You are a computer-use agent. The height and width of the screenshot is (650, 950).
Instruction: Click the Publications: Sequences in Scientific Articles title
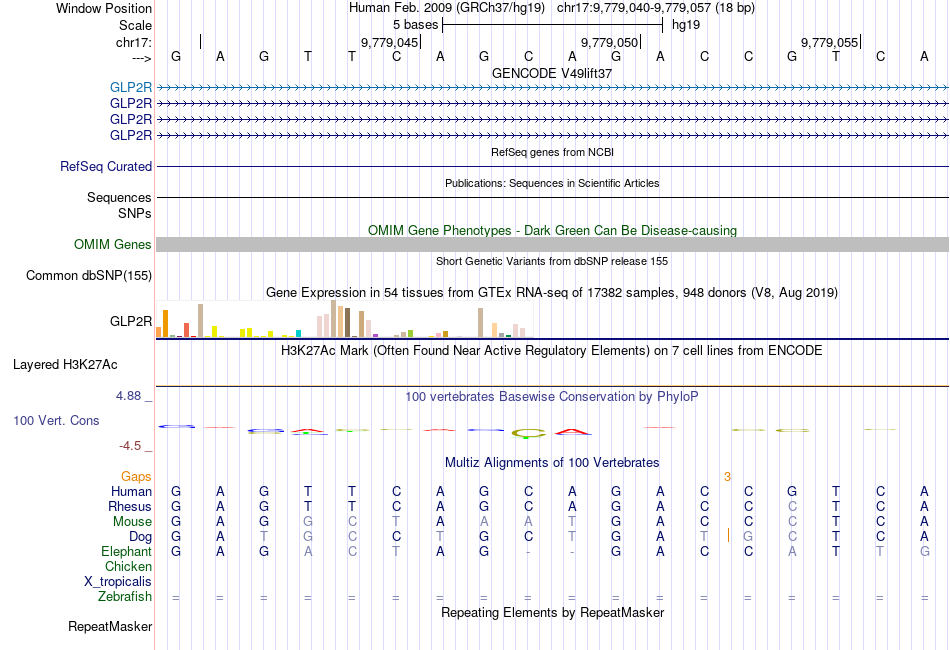552,183
